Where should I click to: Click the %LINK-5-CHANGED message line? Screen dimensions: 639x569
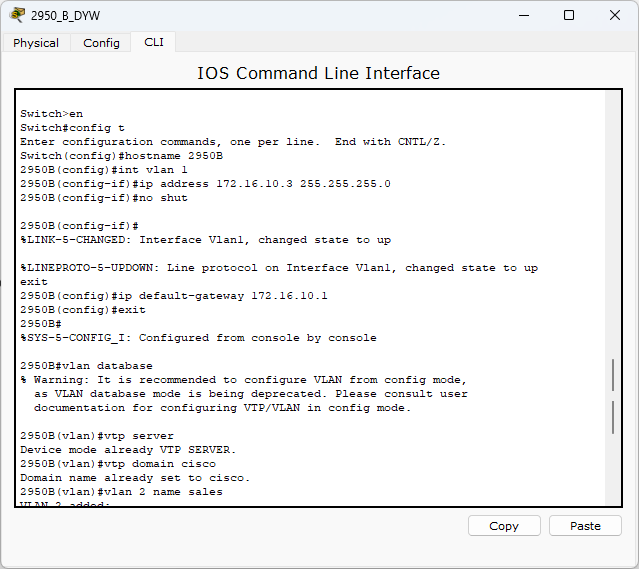205,240
